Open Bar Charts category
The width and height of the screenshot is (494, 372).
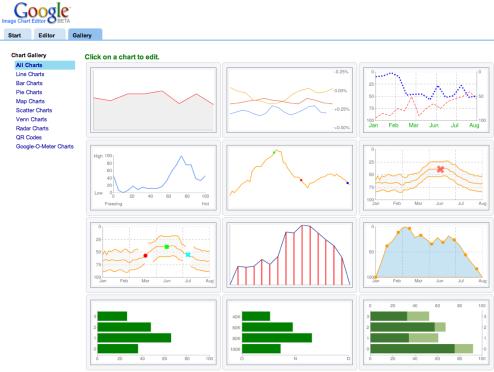29,83
